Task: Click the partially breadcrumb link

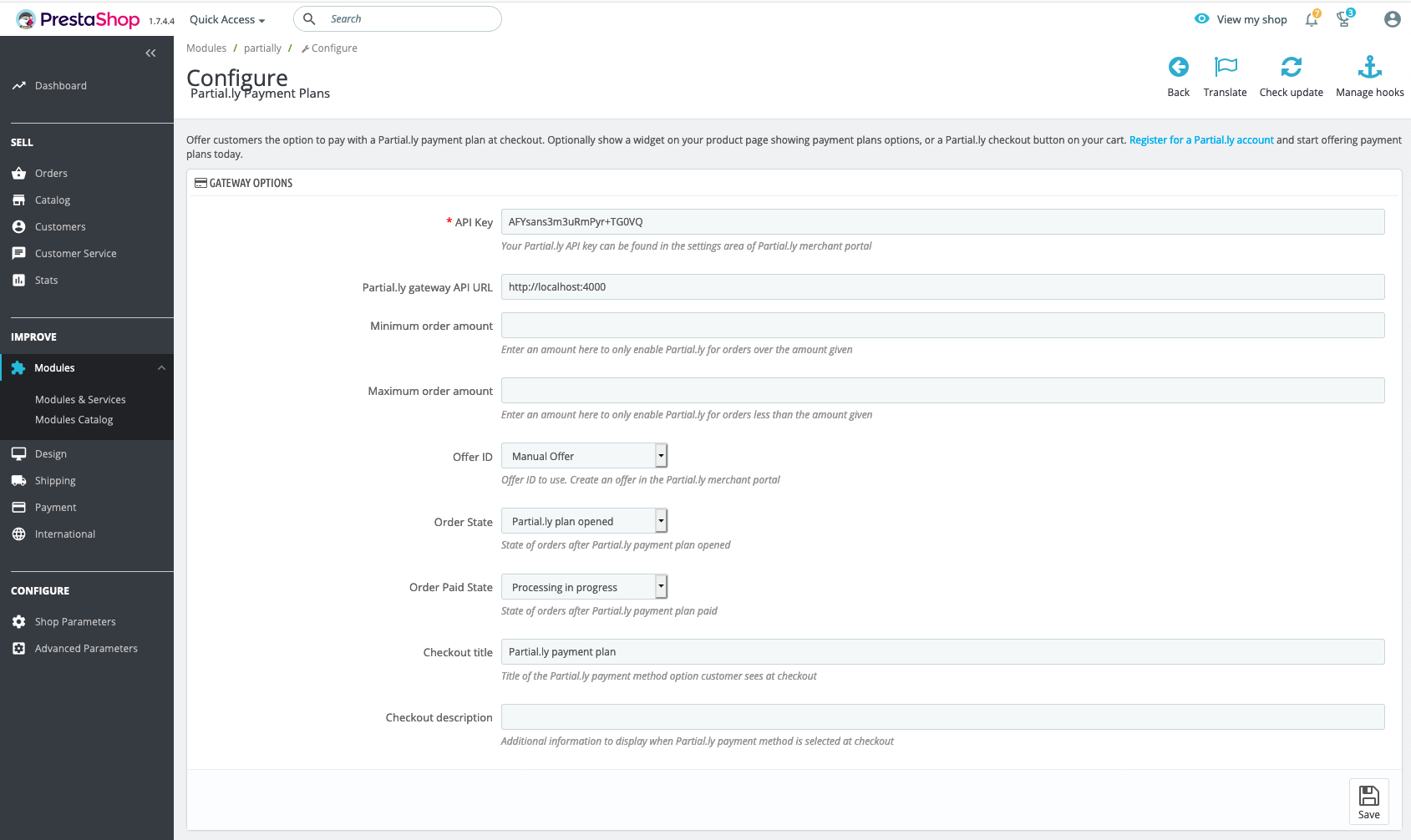Action: coord(262,48)
